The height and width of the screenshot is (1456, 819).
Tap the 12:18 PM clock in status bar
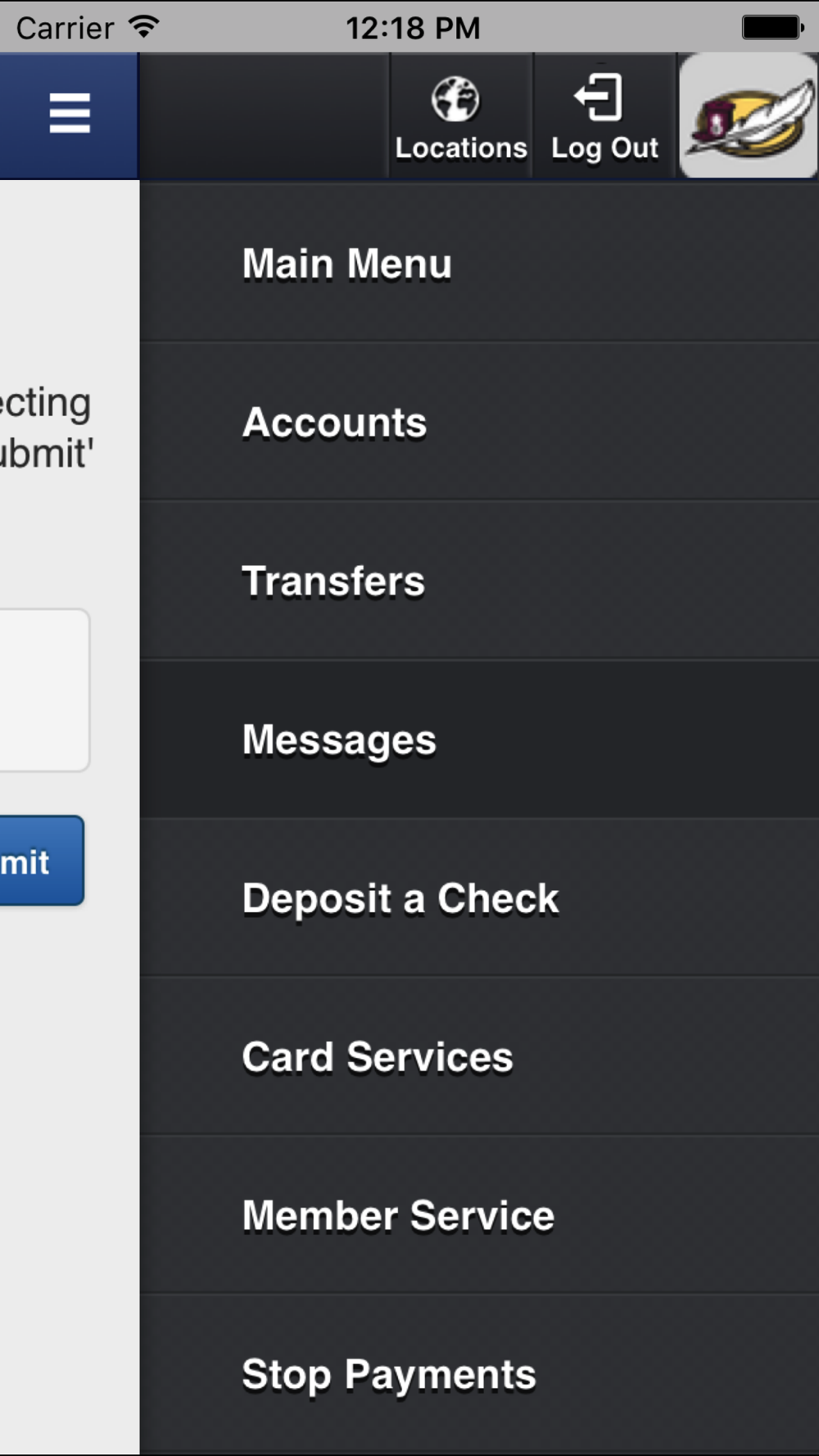(413, 28)
